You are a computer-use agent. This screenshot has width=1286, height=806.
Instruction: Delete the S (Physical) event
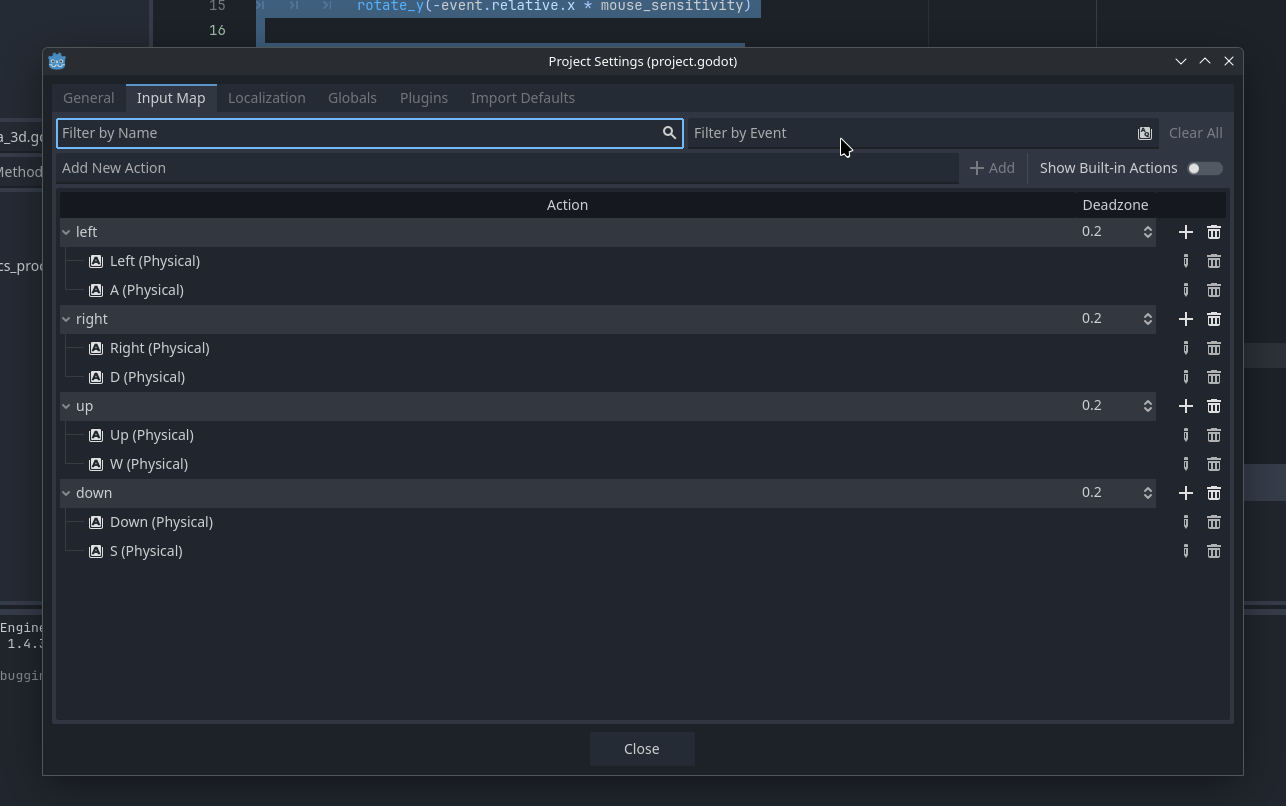[1213, 551]
